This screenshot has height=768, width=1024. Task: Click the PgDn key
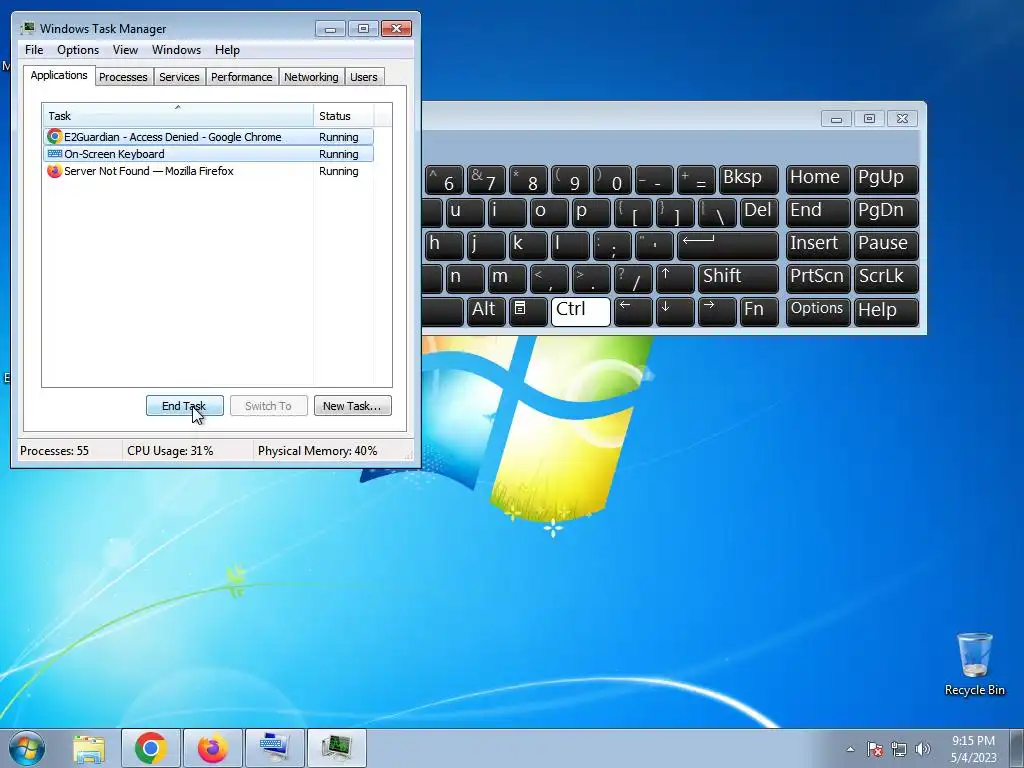pos(886,213)
